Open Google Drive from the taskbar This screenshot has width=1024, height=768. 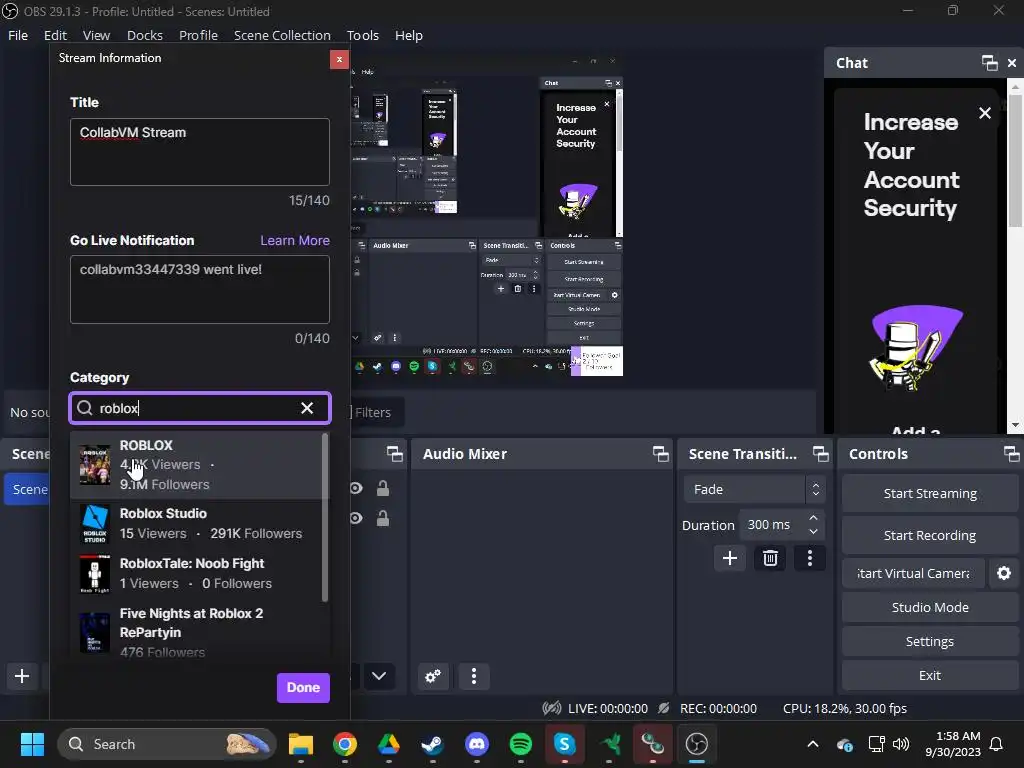[389, 744]
